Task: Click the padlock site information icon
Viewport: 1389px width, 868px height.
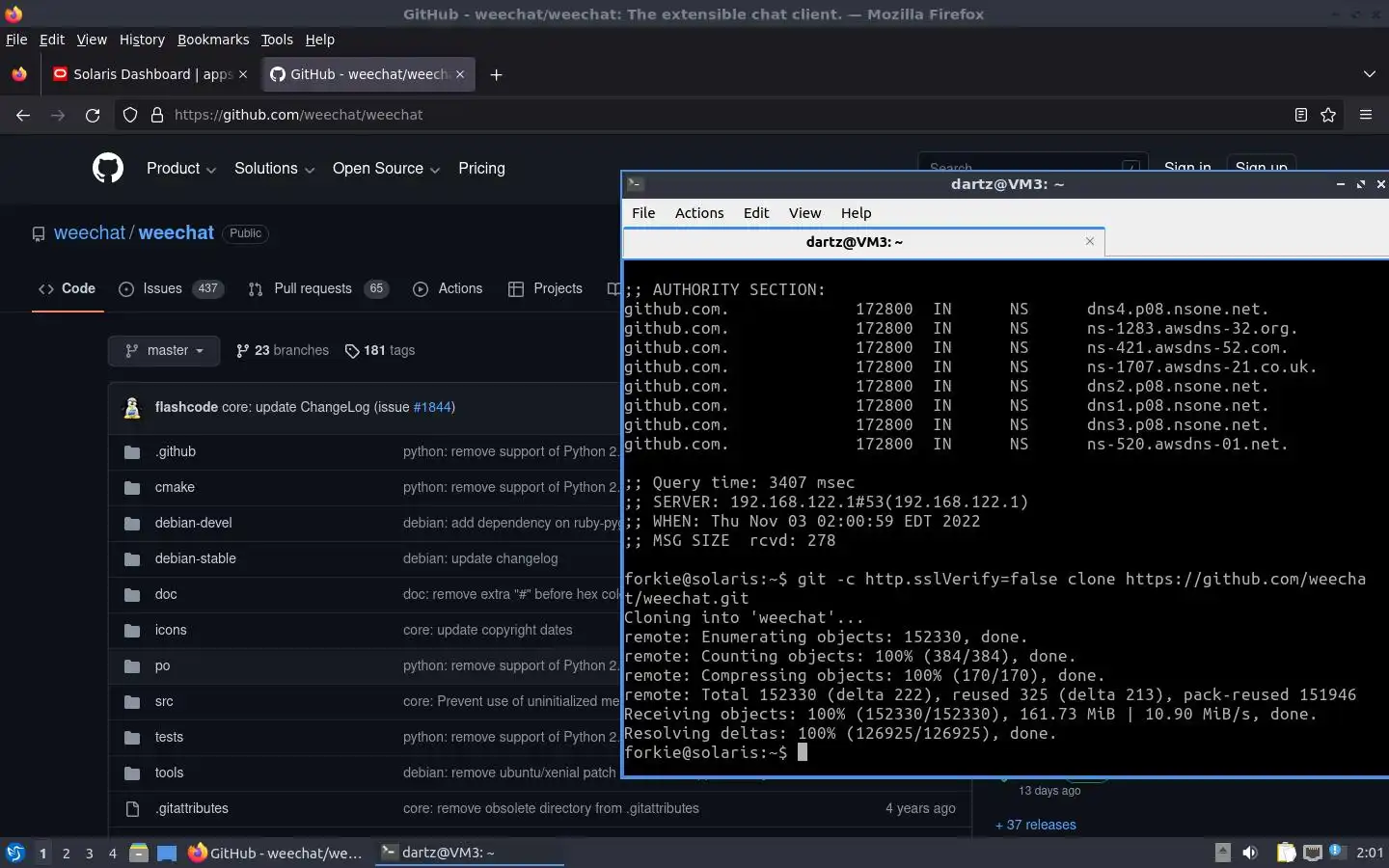Action: [157, 115]
